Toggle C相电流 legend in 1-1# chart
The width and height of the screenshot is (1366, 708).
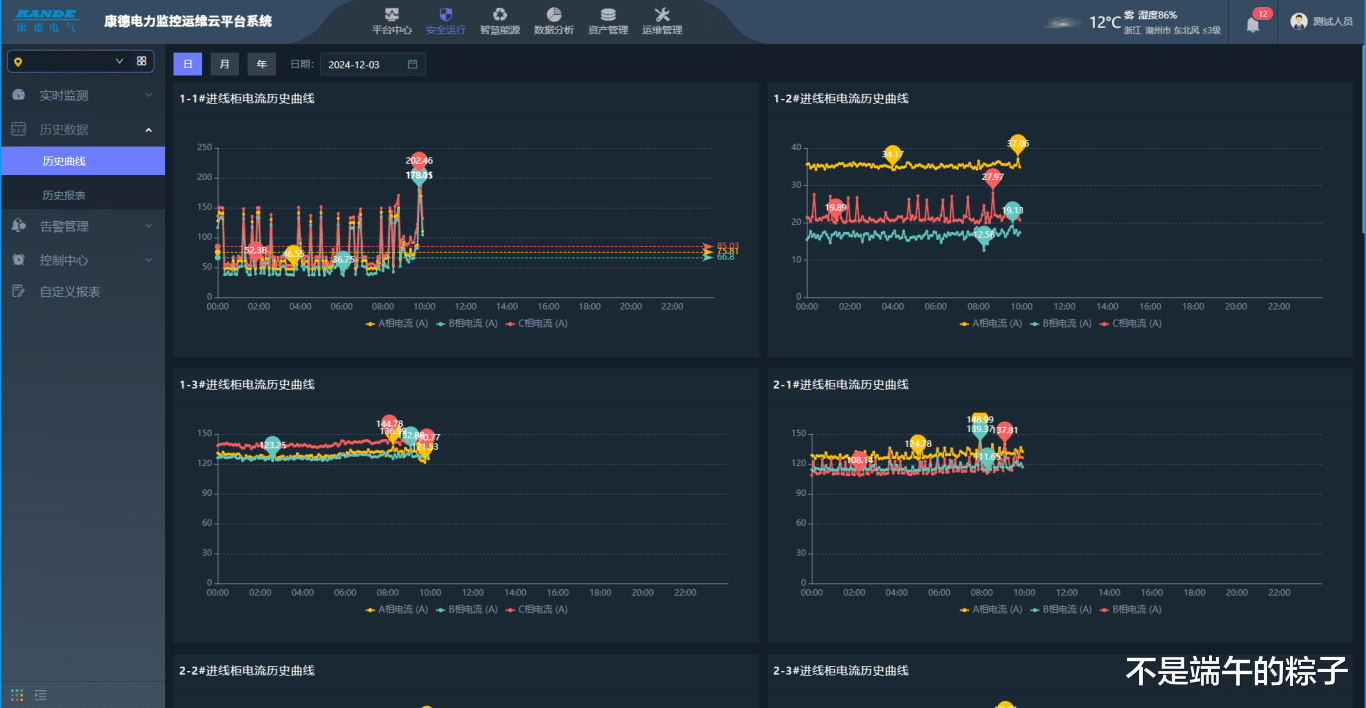(537, 323)
